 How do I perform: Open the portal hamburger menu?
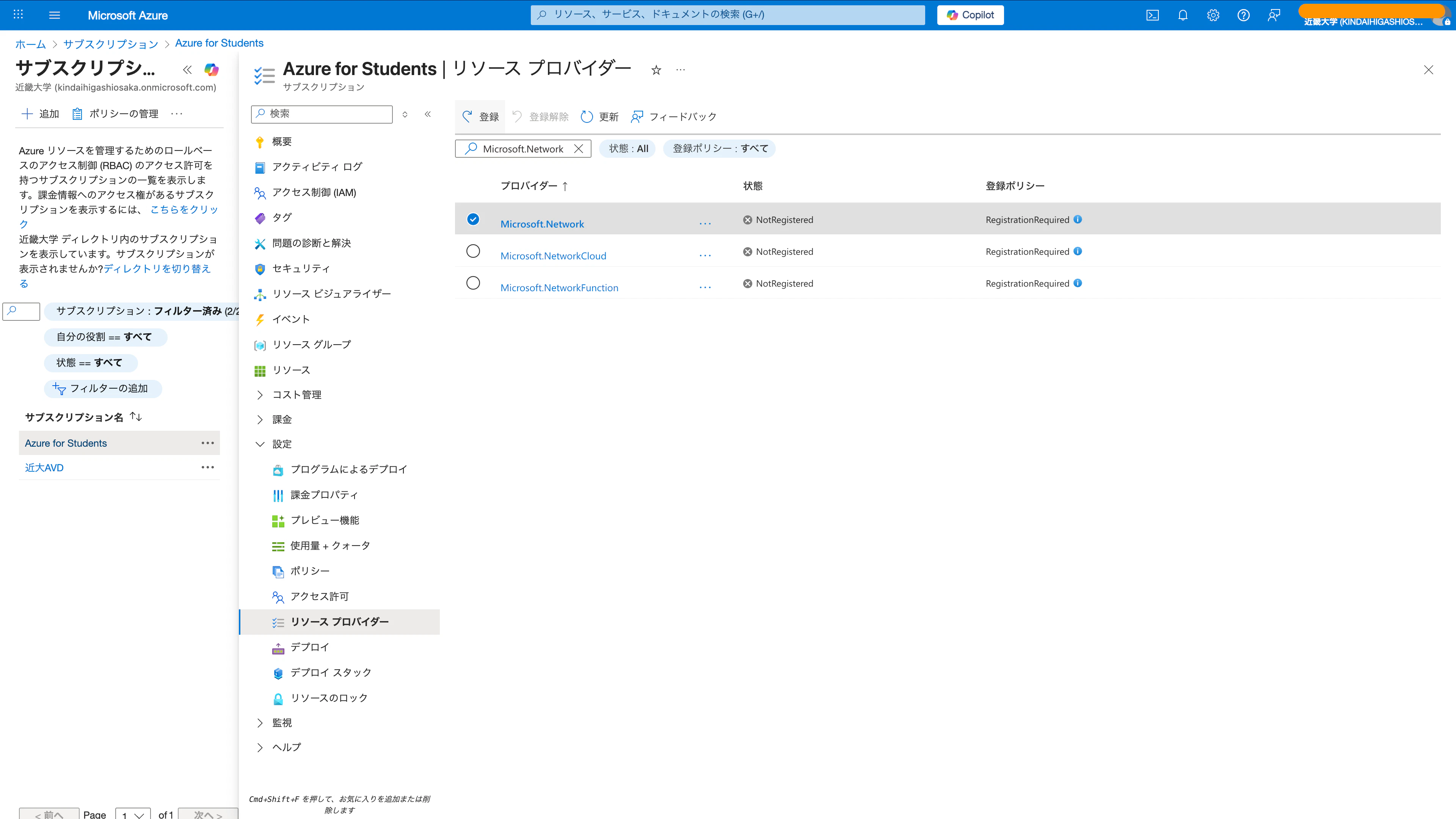[54, 15]
